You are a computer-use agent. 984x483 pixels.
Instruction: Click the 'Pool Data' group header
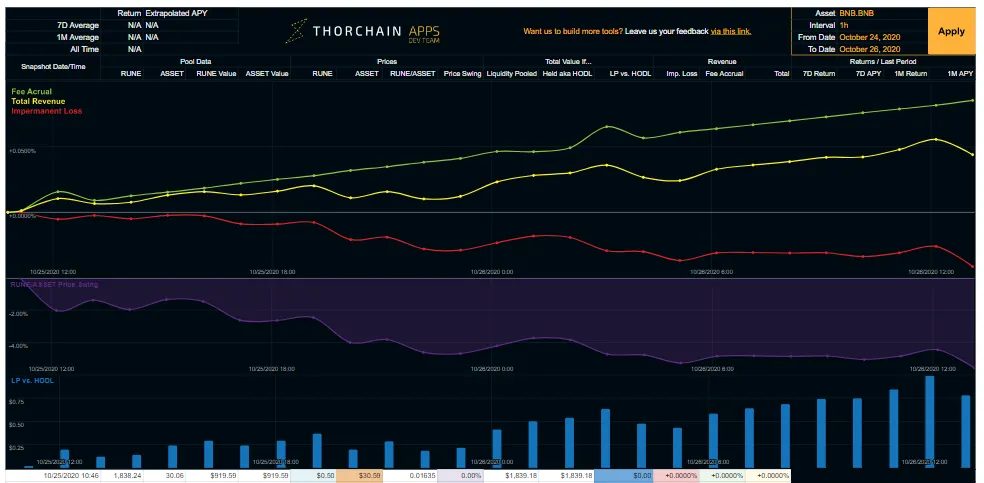196,61
